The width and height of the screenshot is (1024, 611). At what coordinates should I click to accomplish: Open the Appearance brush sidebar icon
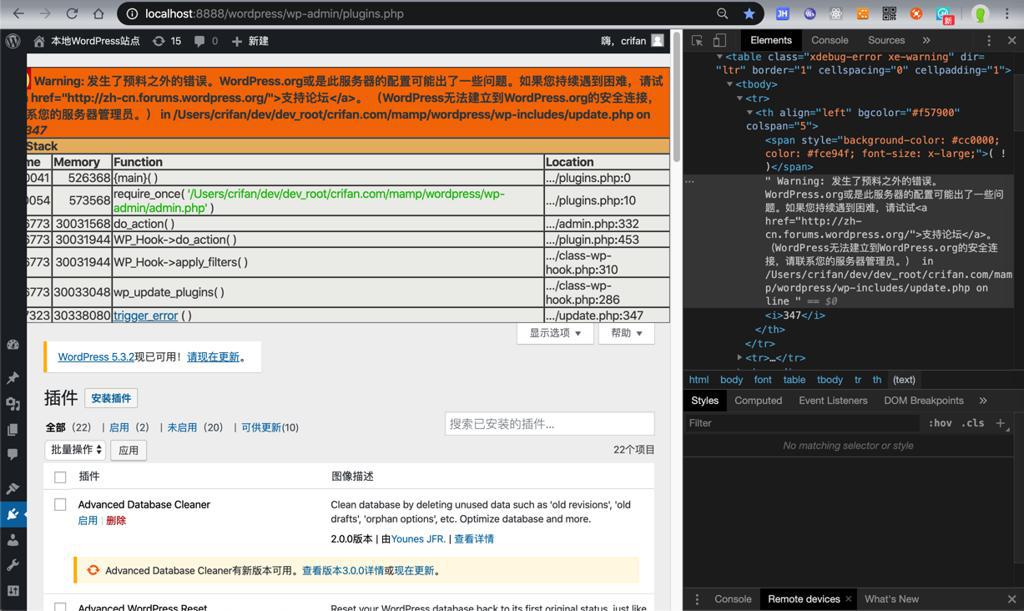coord(13,488)
